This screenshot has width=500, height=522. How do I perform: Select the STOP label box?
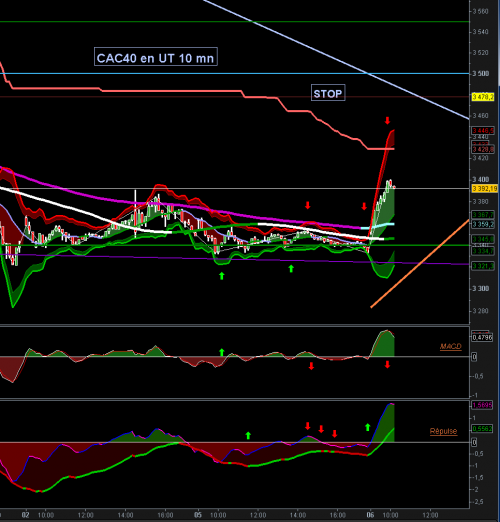pyautogui.click(x=328, y=93)
